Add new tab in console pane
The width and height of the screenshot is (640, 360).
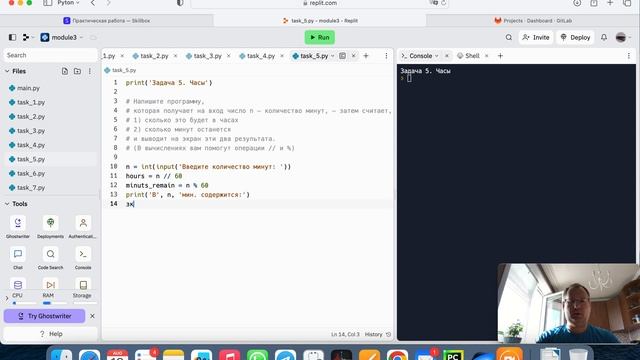coord(500,56)
